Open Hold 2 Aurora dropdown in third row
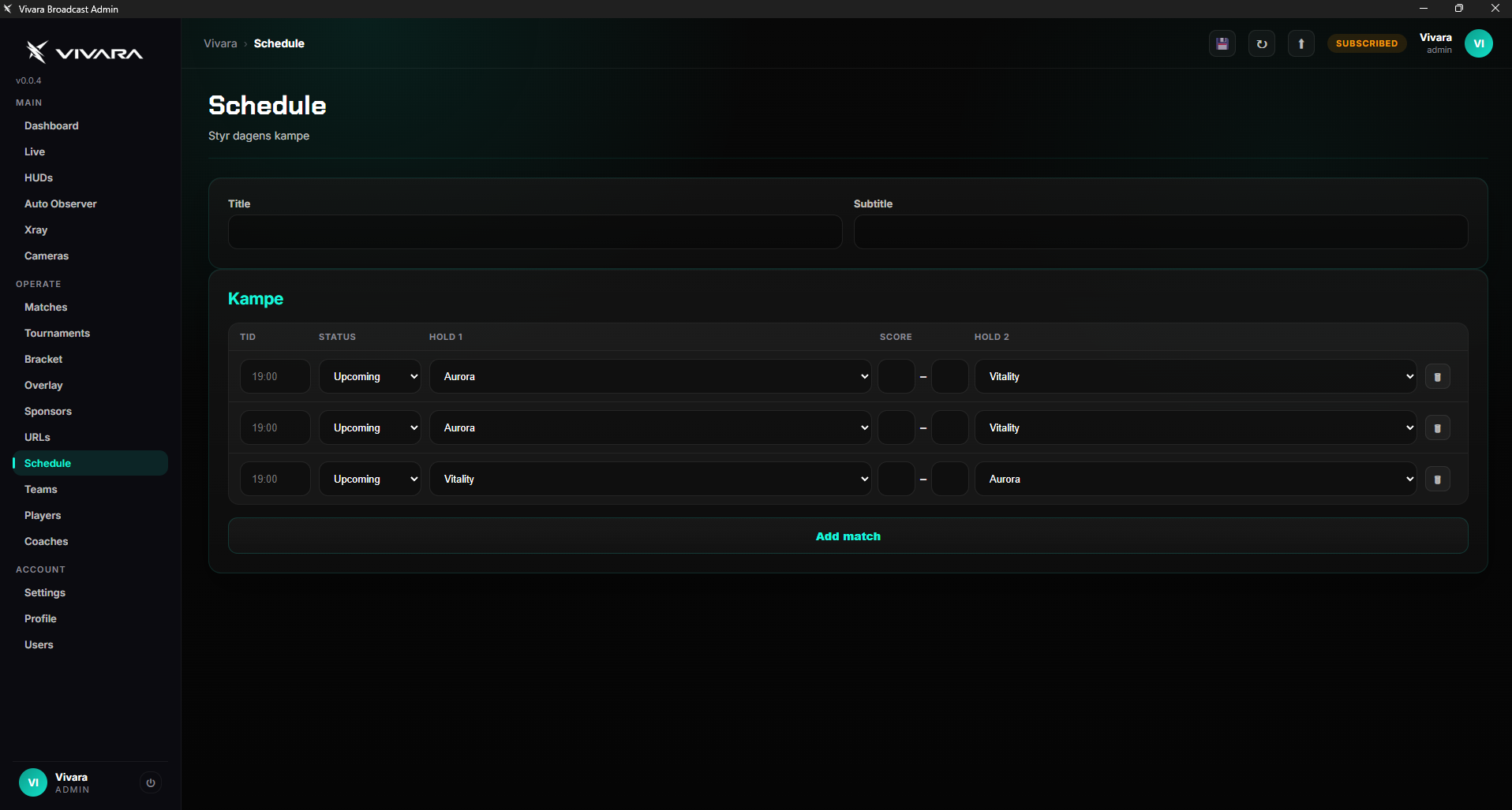The width and height of the screenshot is (1512, 810). point(1196,479)
